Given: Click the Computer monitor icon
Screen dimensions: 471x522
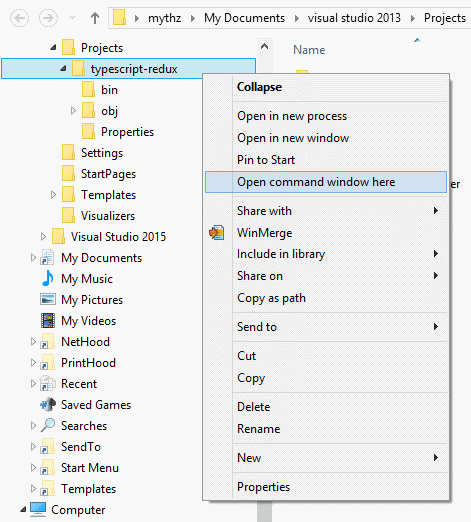Looking at the screenshot, I should 38,509.
